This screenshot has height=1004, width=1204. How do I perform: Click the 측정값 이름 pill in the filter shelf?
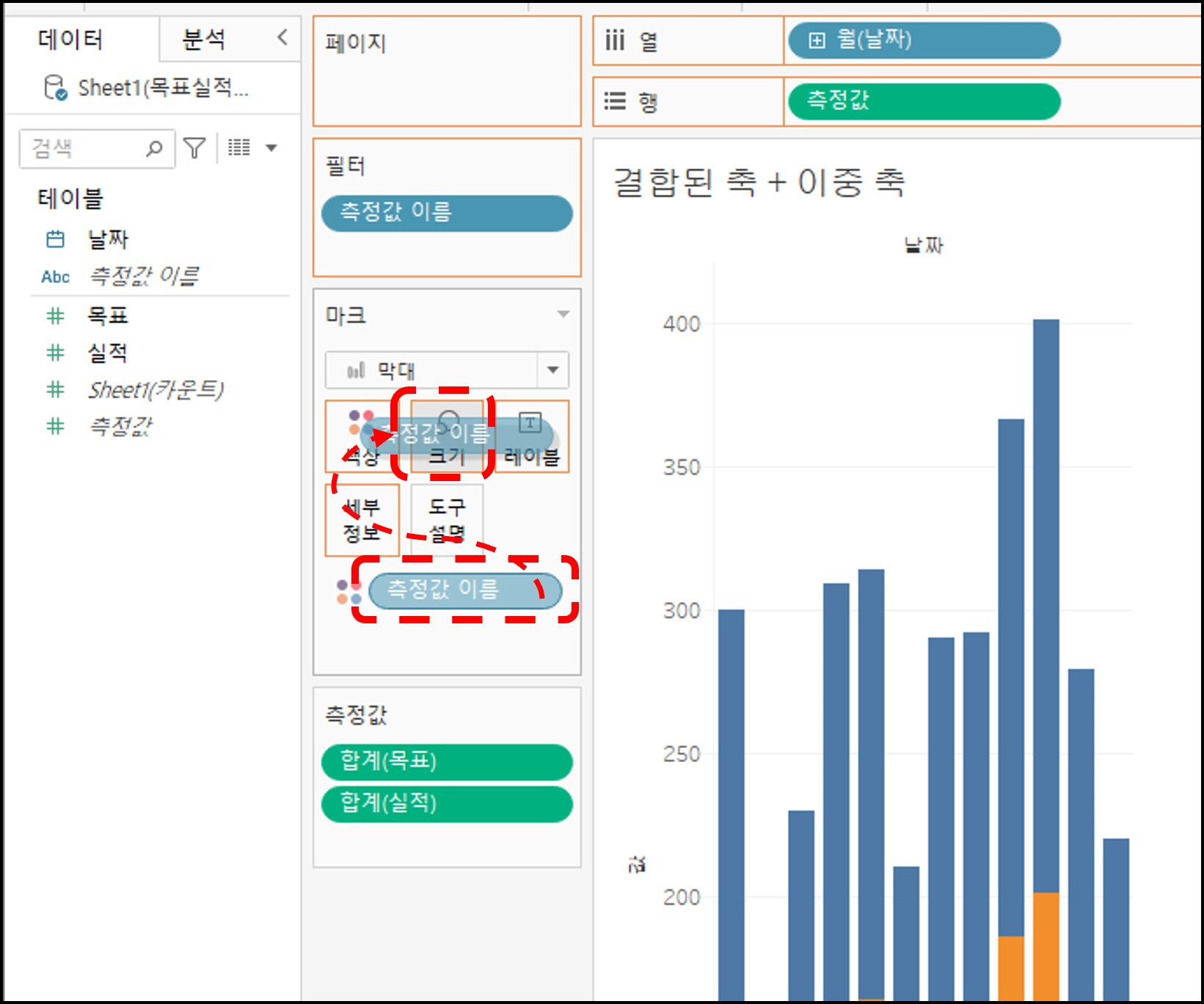pyautogui.click(x=447, y=213)
